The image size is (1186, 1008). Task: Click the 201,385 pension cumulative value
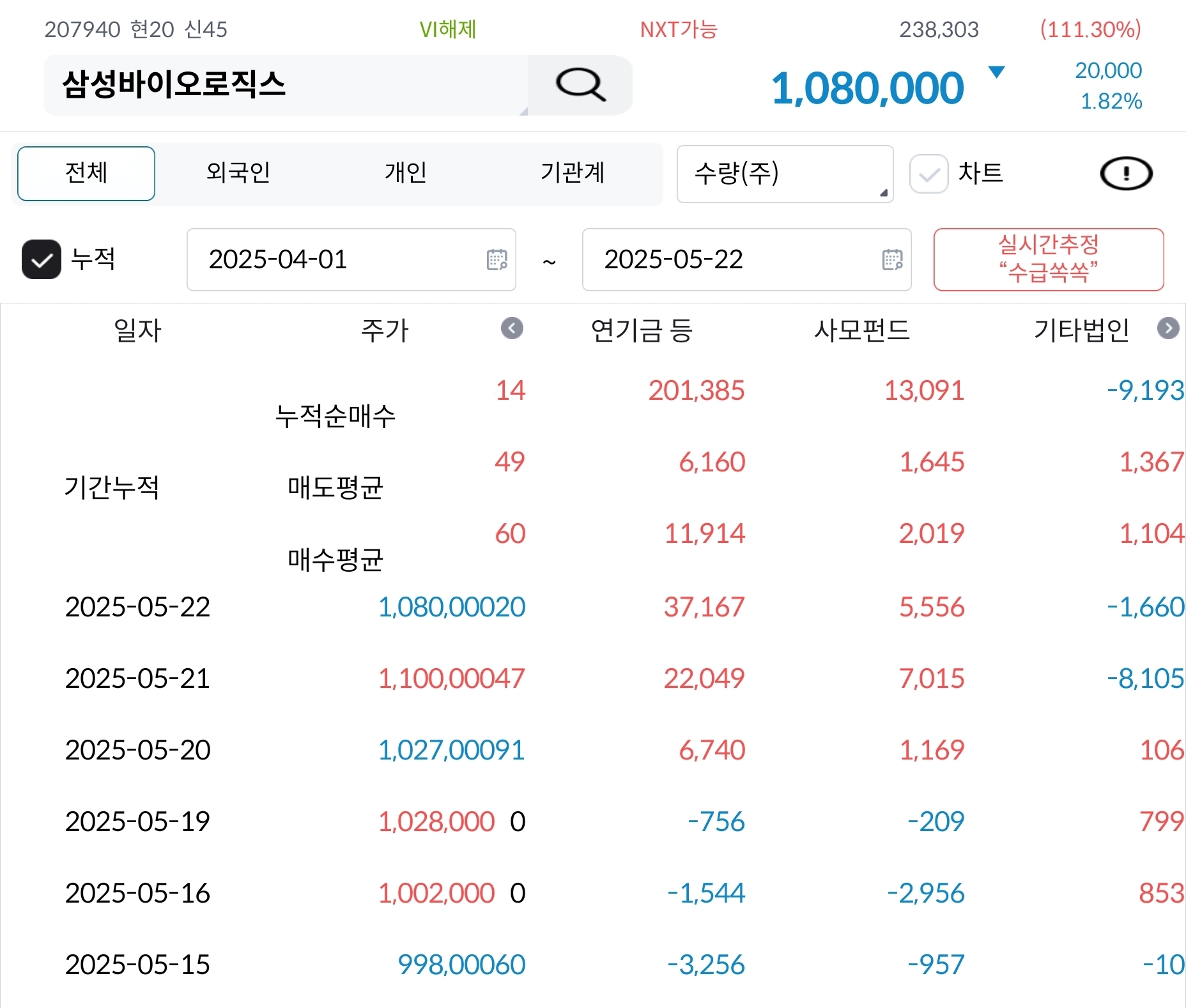click(697, 390)
